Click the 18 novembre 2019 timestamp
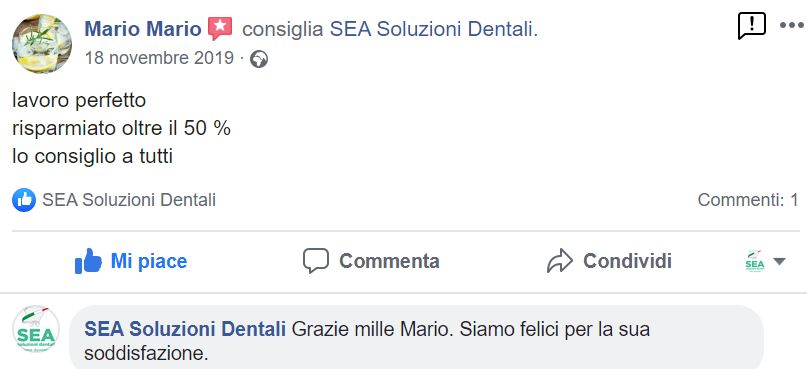Image resolution: width=807 pixels, height=369 pixels. tap(160, 58)
